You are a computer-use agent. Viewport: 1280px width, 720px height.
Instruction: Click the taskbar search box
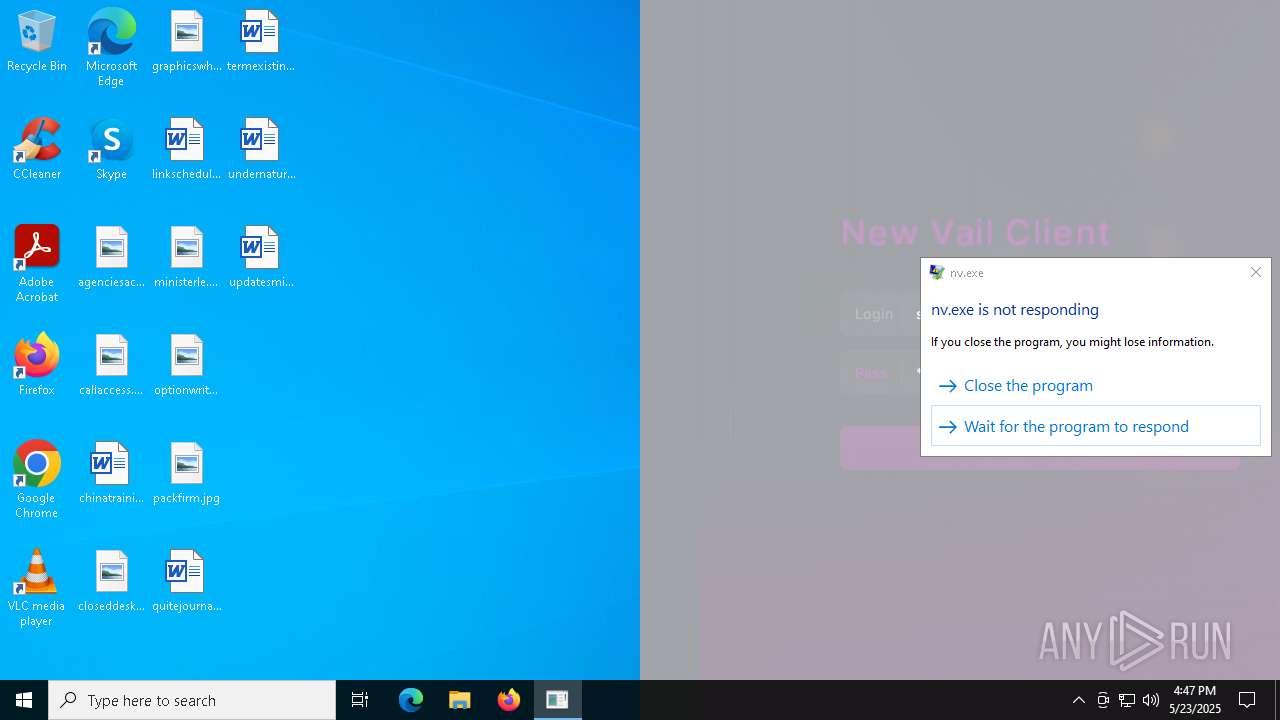pyautogui.click(x=192, y=700)
